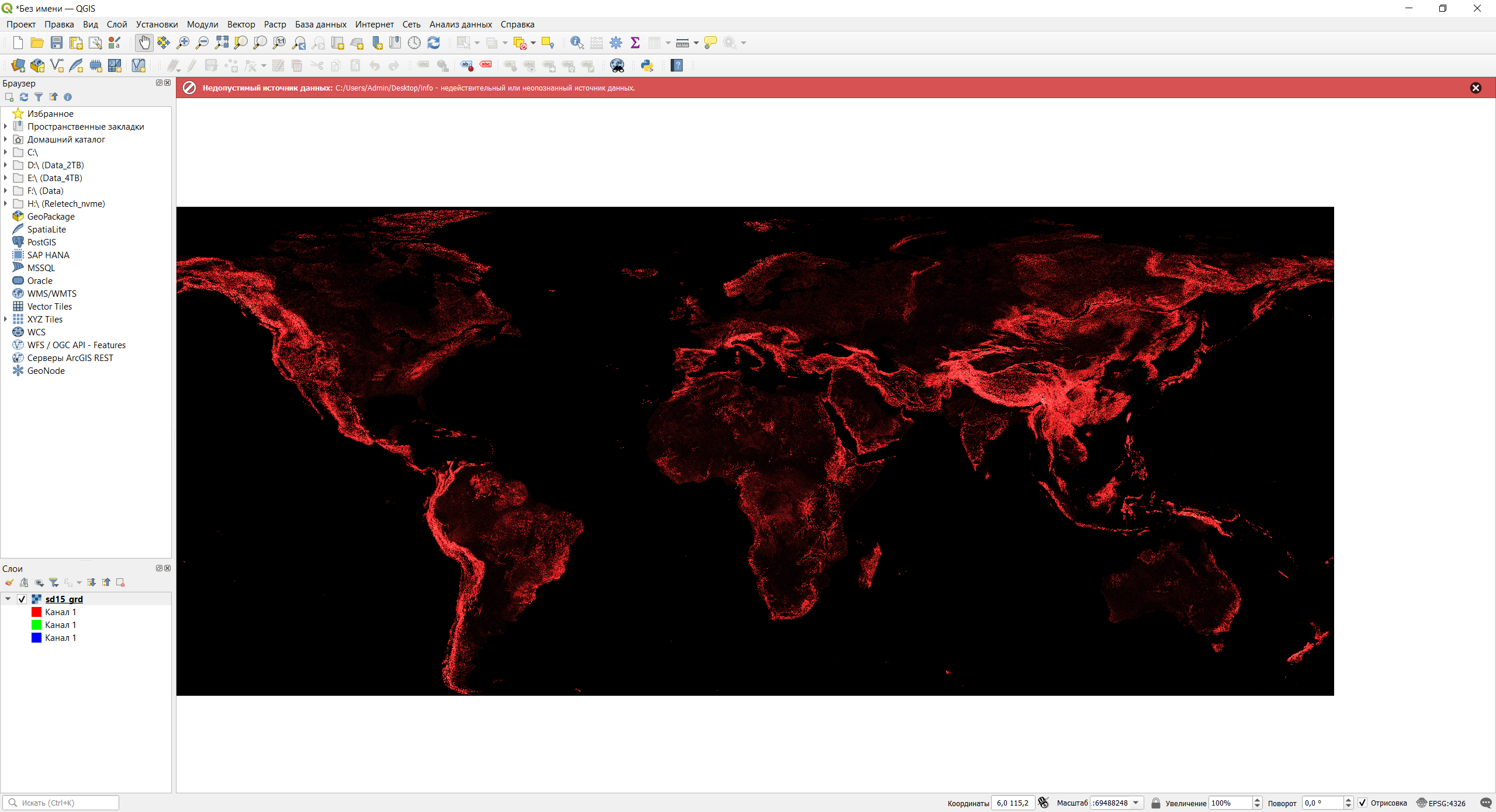Expand the XYZ Tiles node
Screen dimensions: 1496x812
[6, 319]
